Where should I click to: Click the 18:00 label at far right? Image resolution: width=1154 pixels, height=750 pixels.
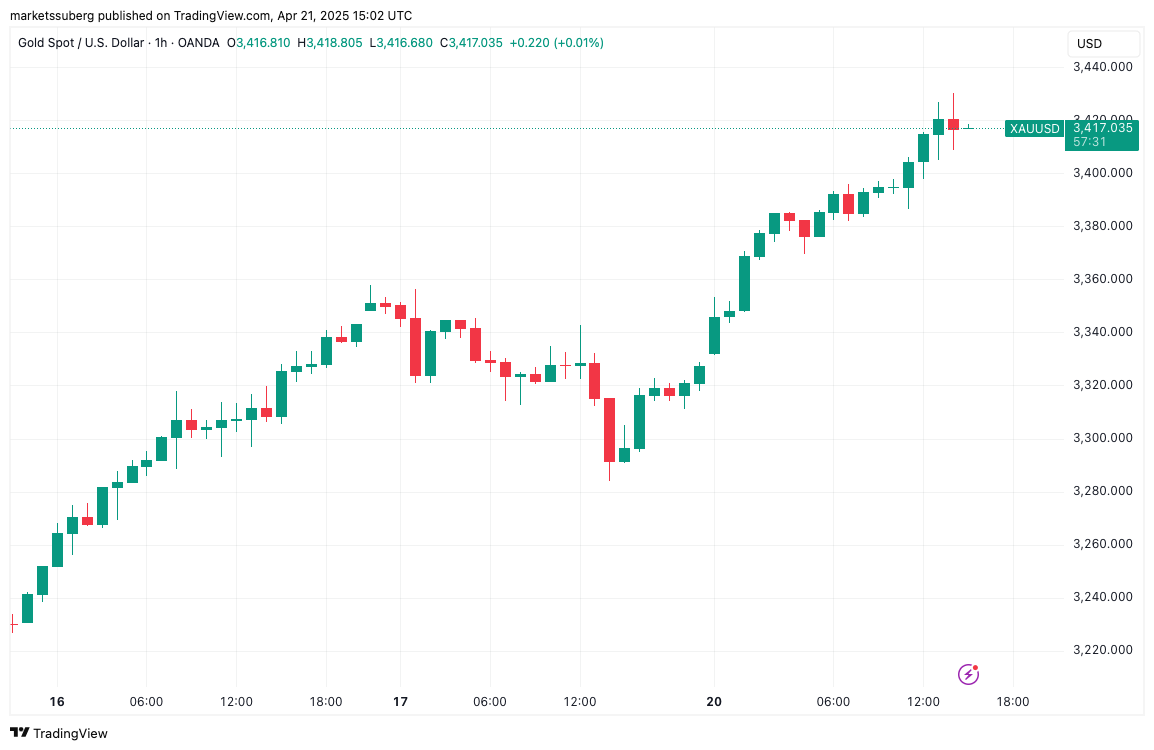(1013, 702)
